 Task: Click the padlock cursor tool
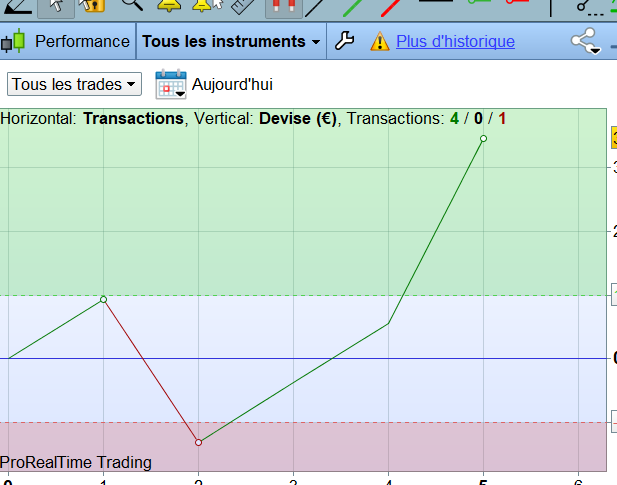point(92,6)
